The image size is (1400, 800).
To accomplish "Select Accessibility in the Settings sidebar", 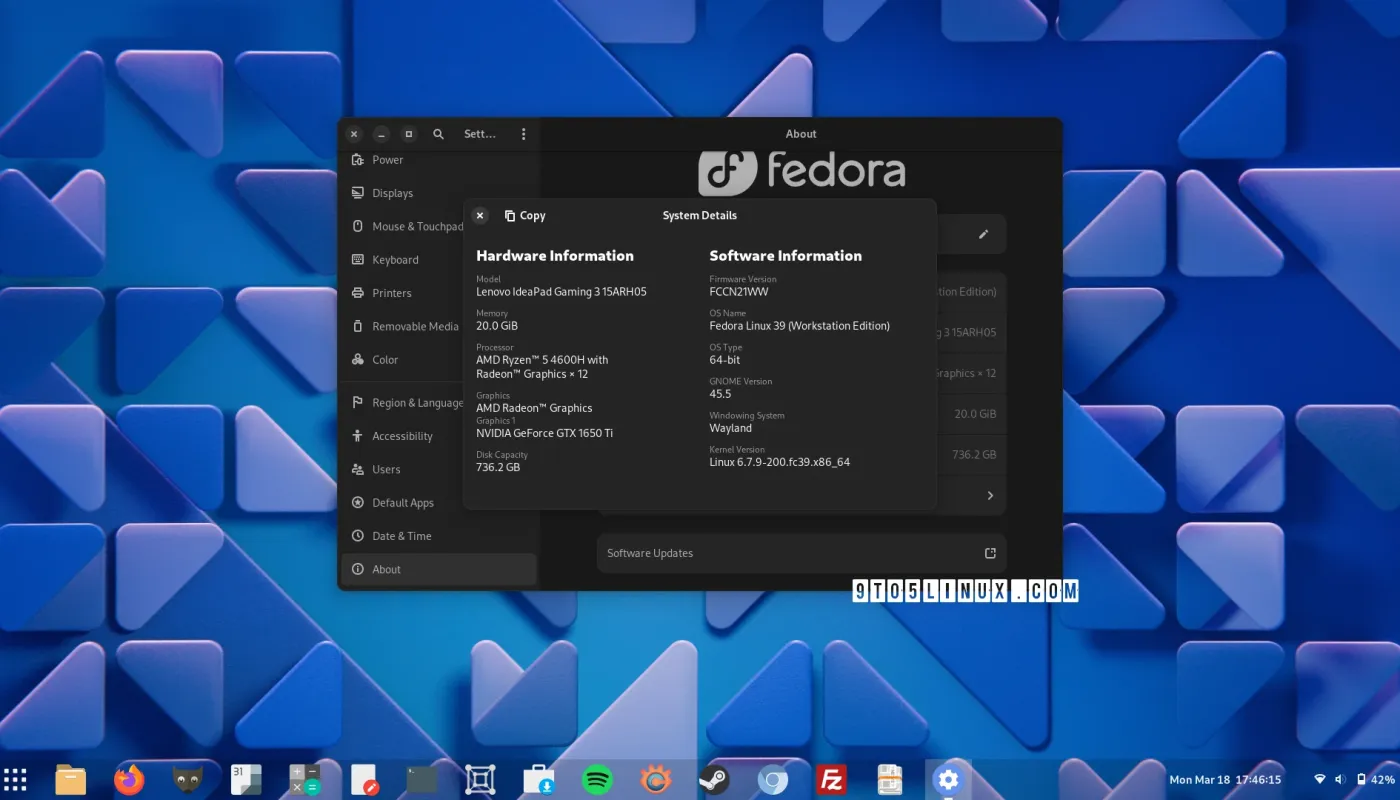I will click(x=439, y=436).
